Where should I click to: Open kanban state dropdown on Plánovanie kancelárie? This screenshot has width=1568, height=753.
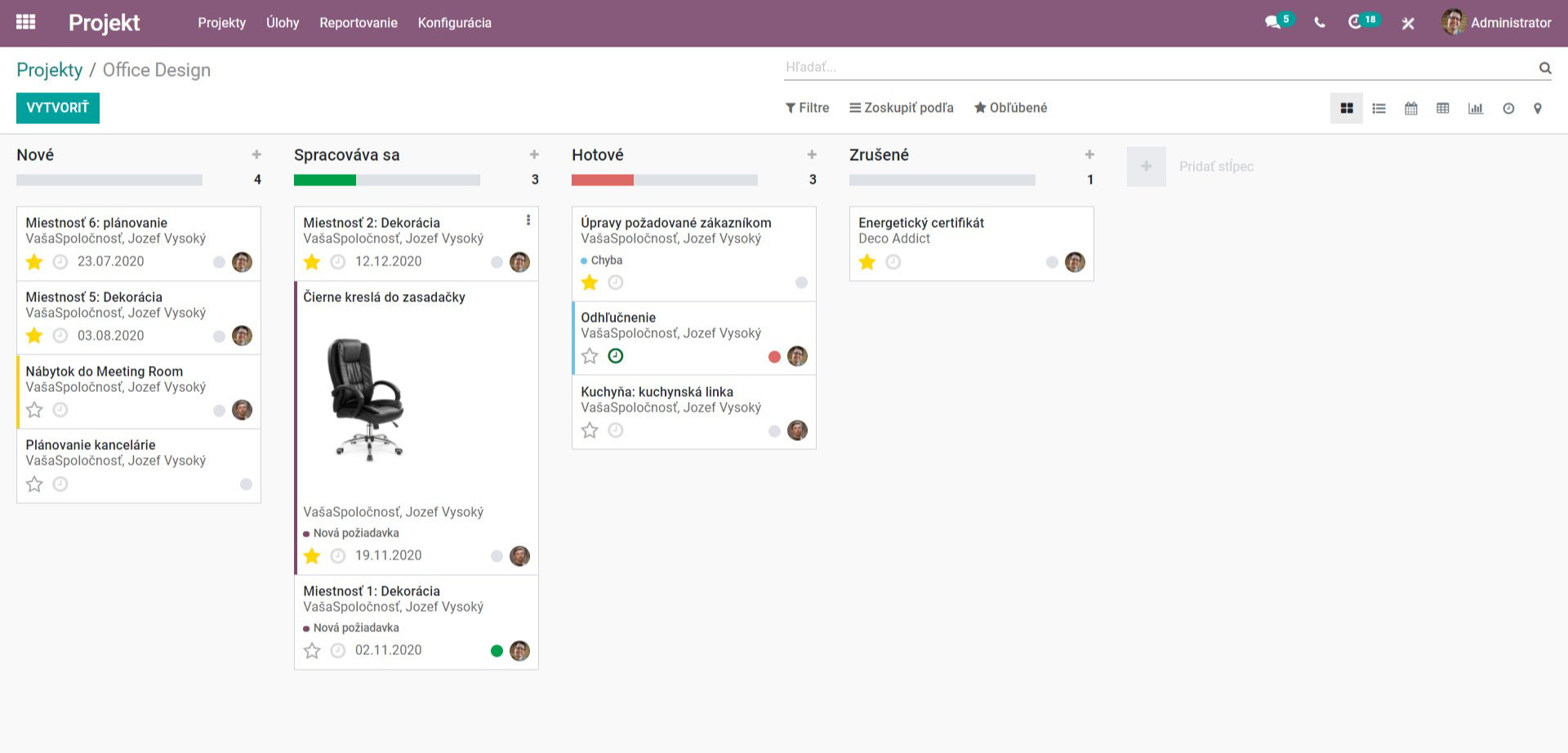tap(246, 484)
